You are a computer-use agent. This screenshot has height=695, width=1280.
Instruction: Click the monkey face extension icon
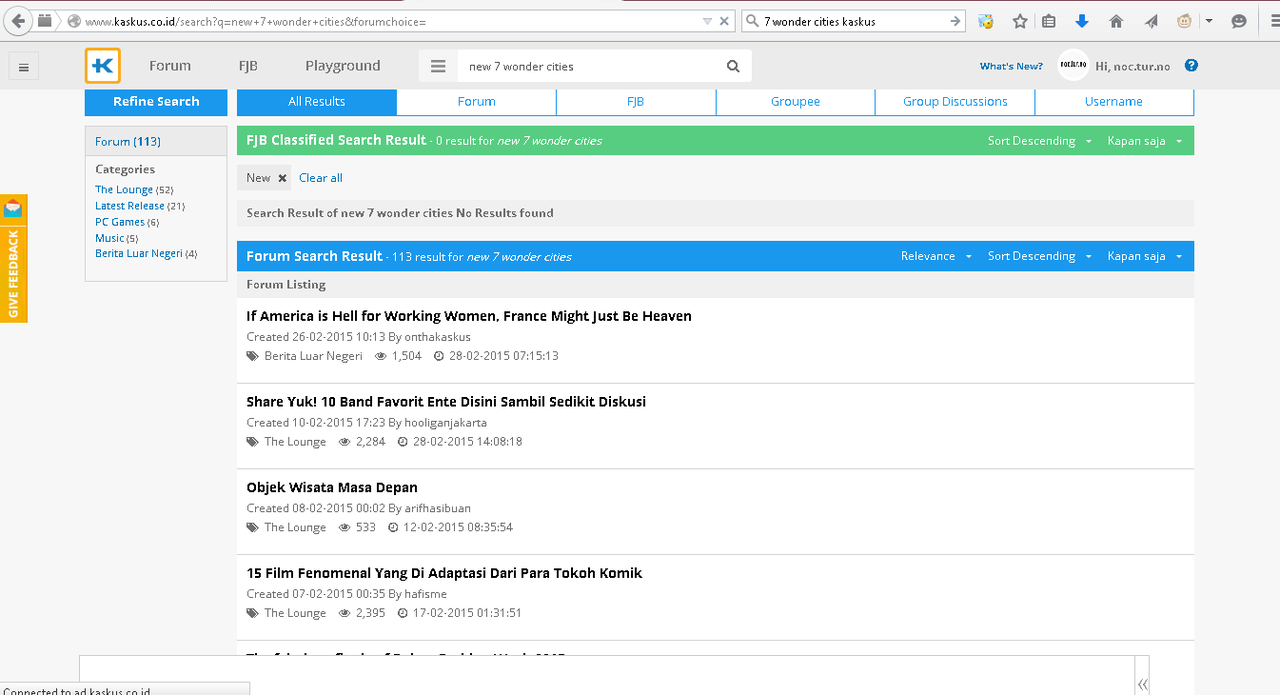pyautogui.click(x=1186, y=21)
